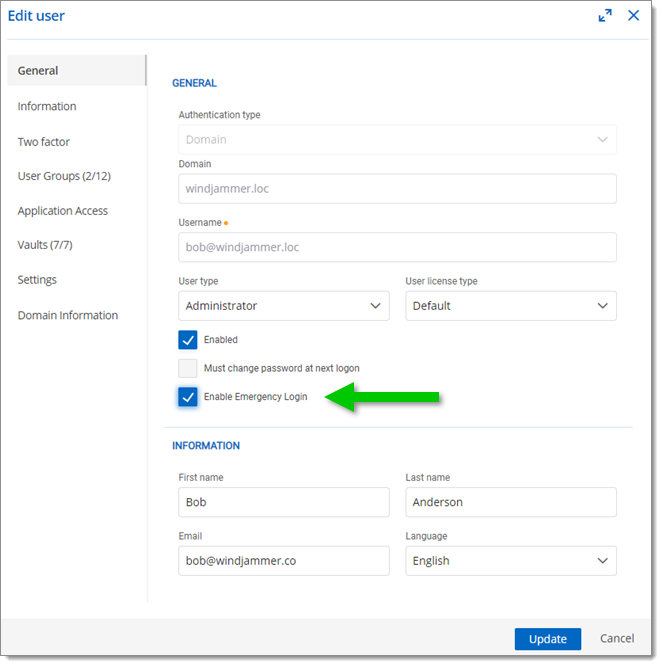Close the Edit user dialog

point(634,16)
